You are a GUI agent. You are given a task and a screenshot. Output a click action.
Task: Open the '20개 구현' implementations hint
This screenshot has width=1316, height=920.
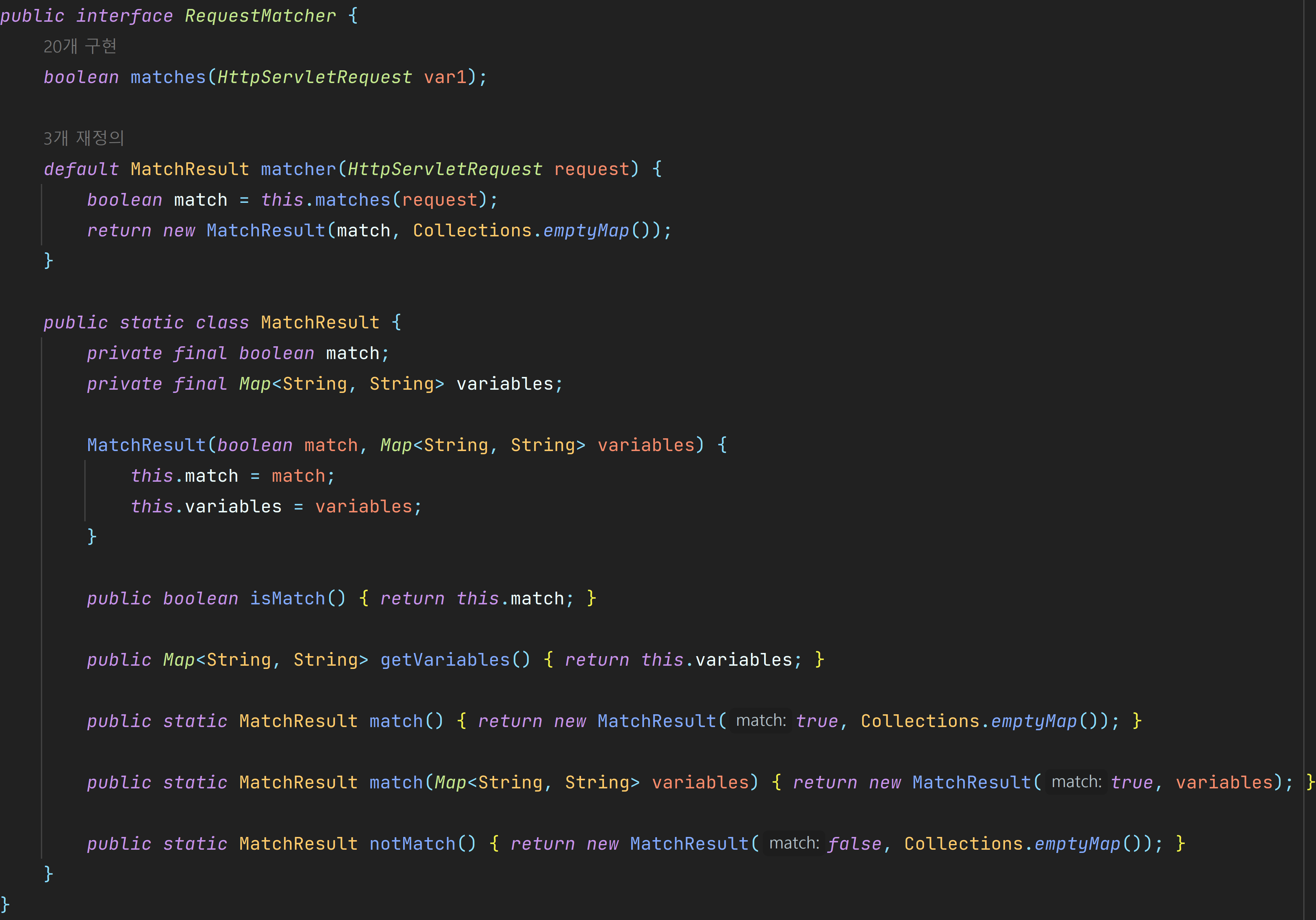(x=80, y=46)
